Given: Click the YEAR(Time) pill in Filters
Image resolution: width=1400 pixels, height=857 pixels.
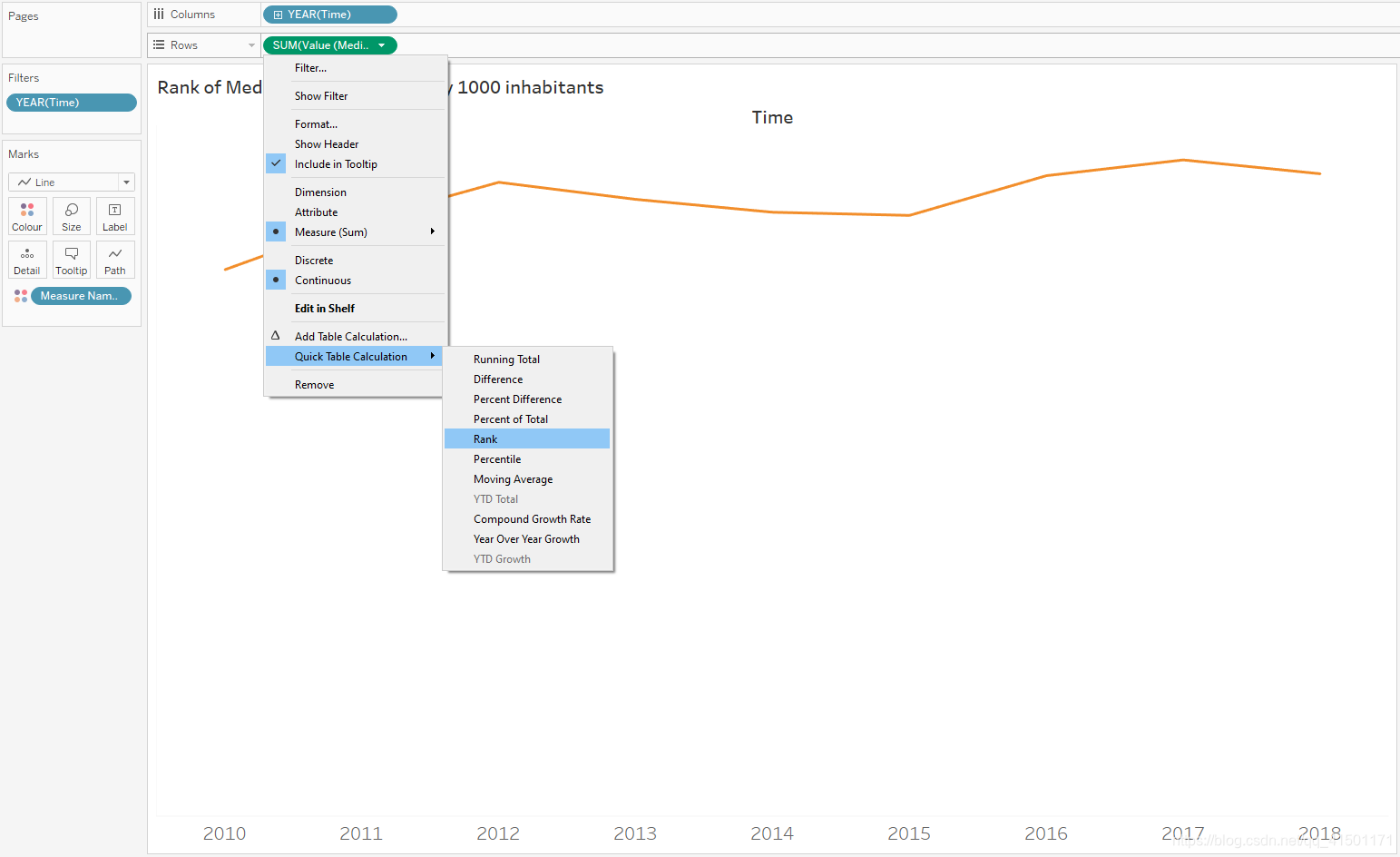Looking at the screenshot, I should tap(72, 103).
